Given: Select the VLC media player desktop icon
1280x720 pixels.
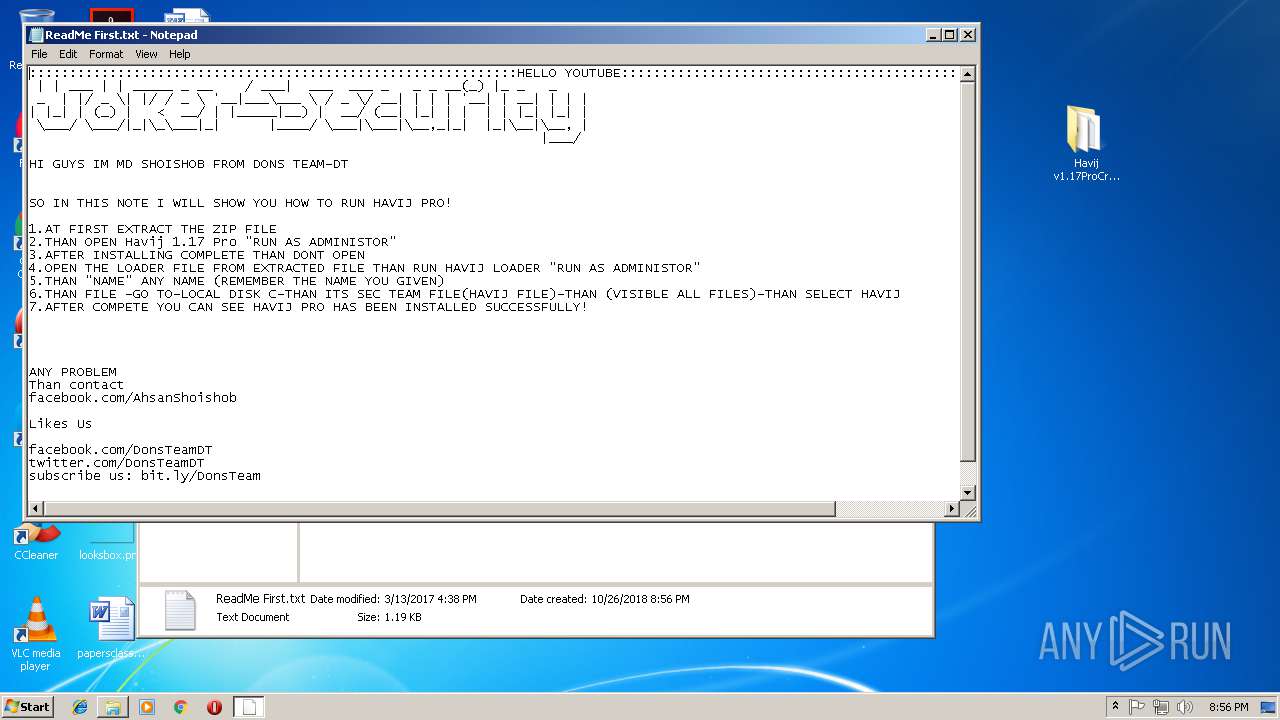Looking at the screenshot, I should click(36, 634).
